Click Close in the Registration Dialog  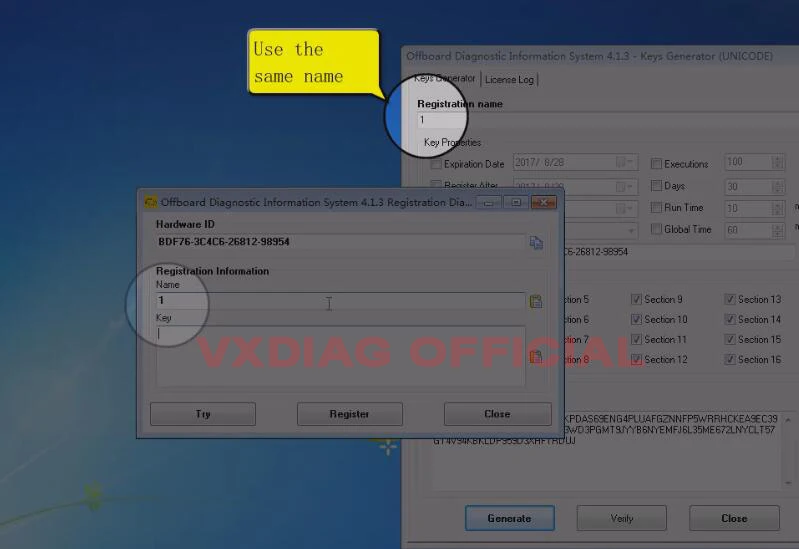point(497,414)
